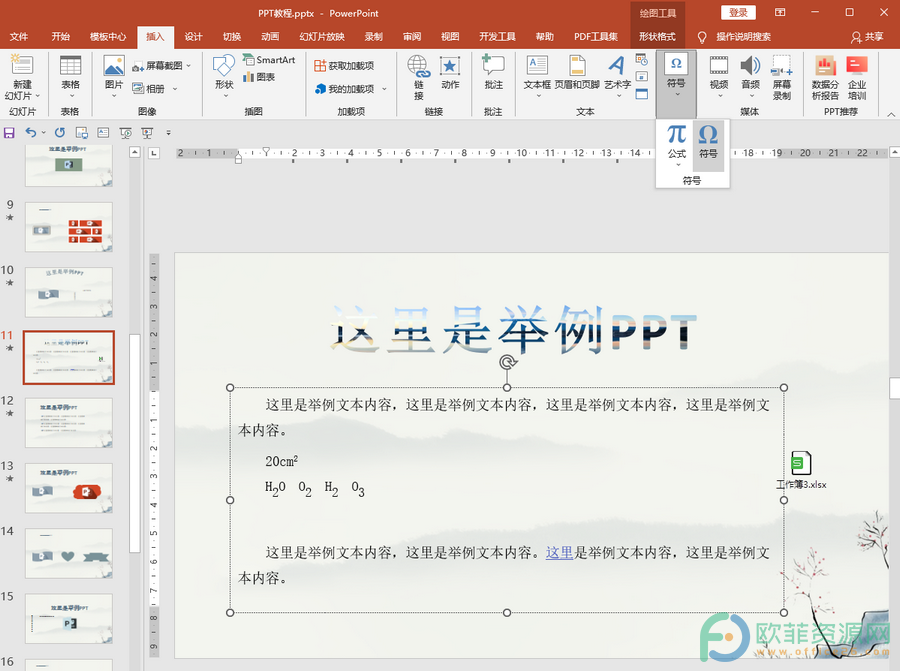Open the File (文件) tab

[18, 37]
